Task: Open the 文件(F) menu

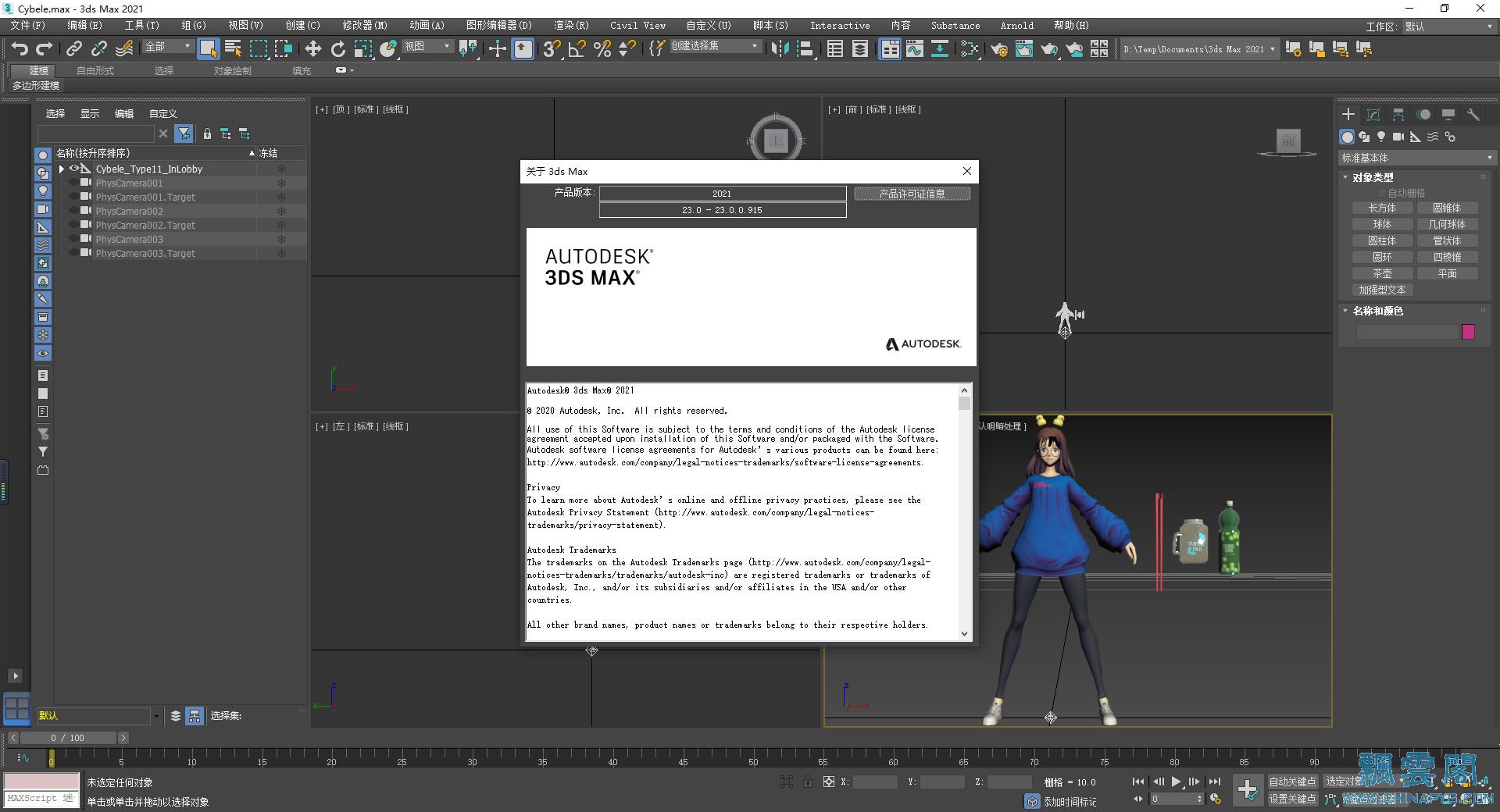Action: click(28, 26)
